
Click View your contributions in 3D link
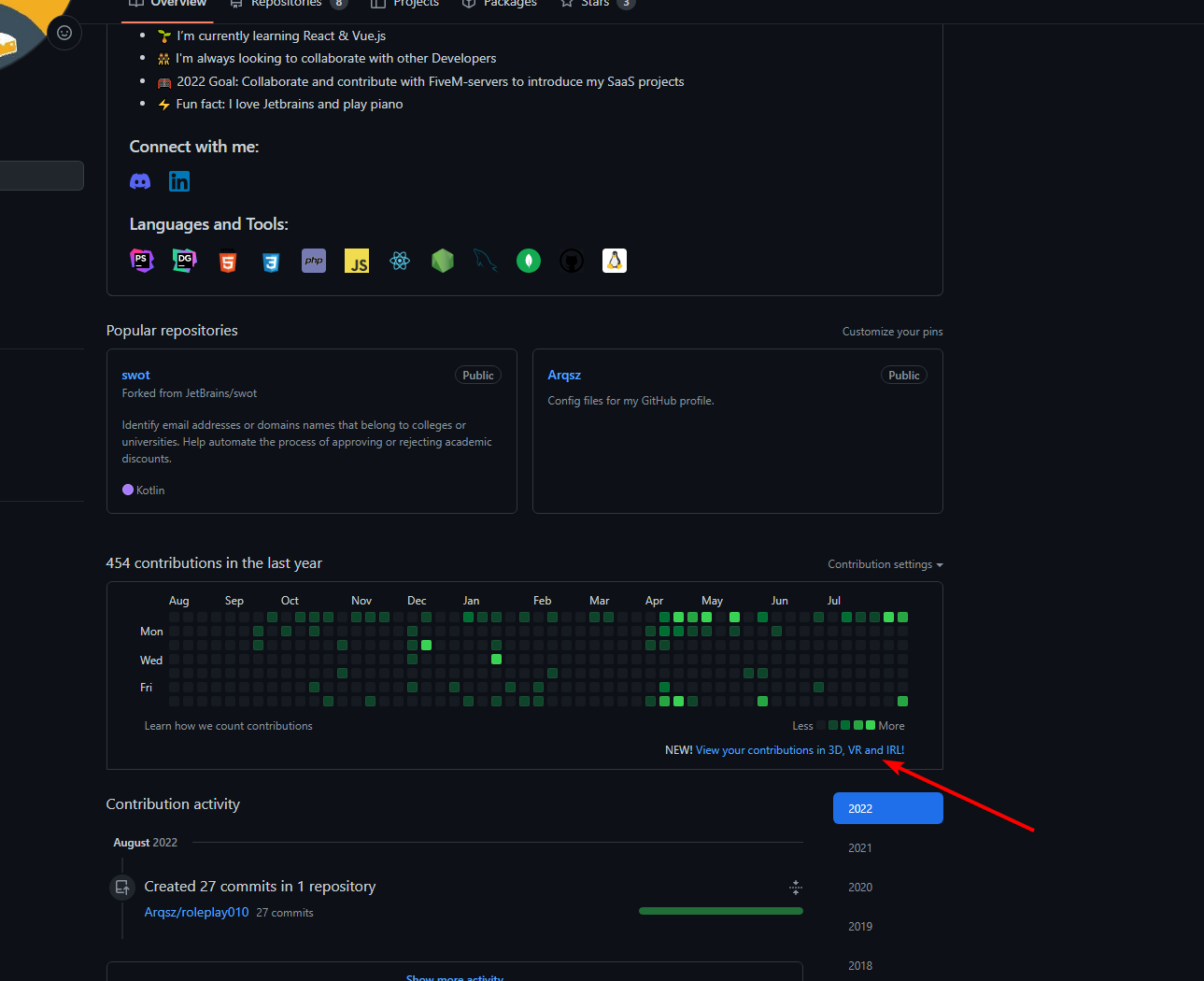click(x=800, y=750)
